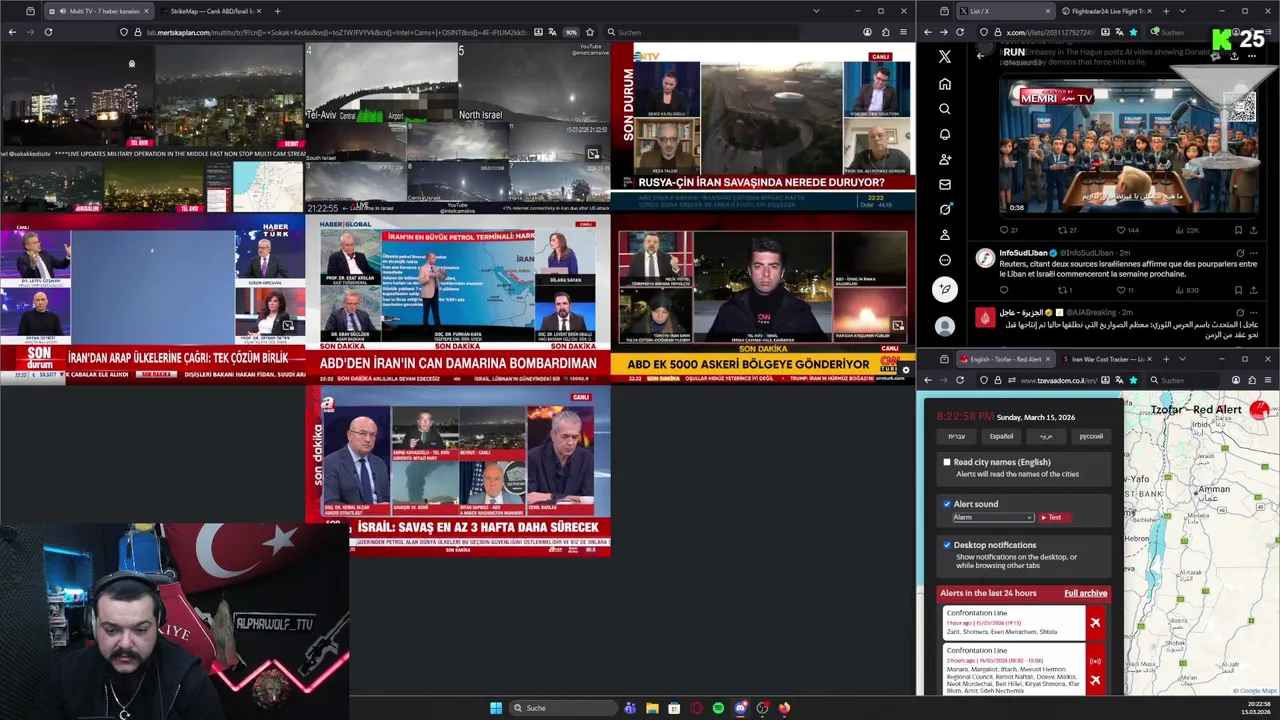
Task: Open the Tel-Aviv live cam stream tile
Action: click(381, 82)
